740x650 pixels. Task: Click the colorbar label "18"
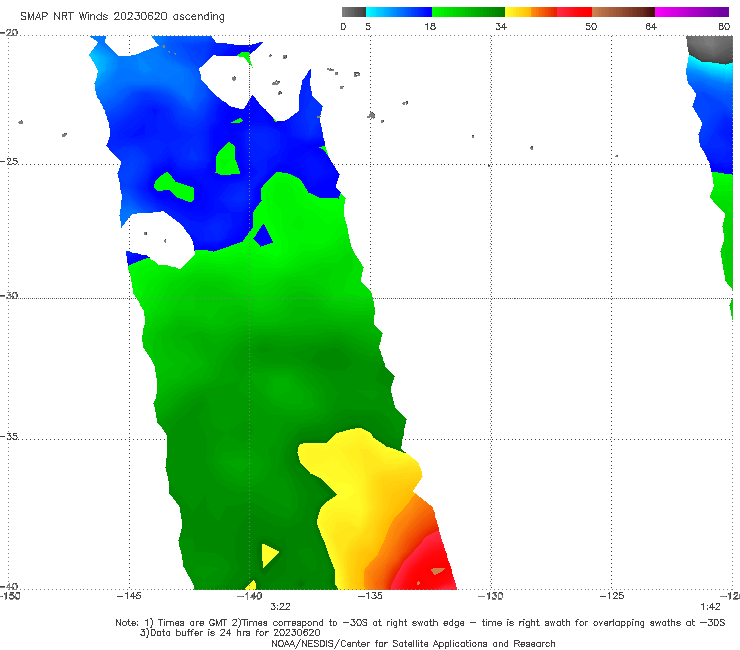[430, 26]
